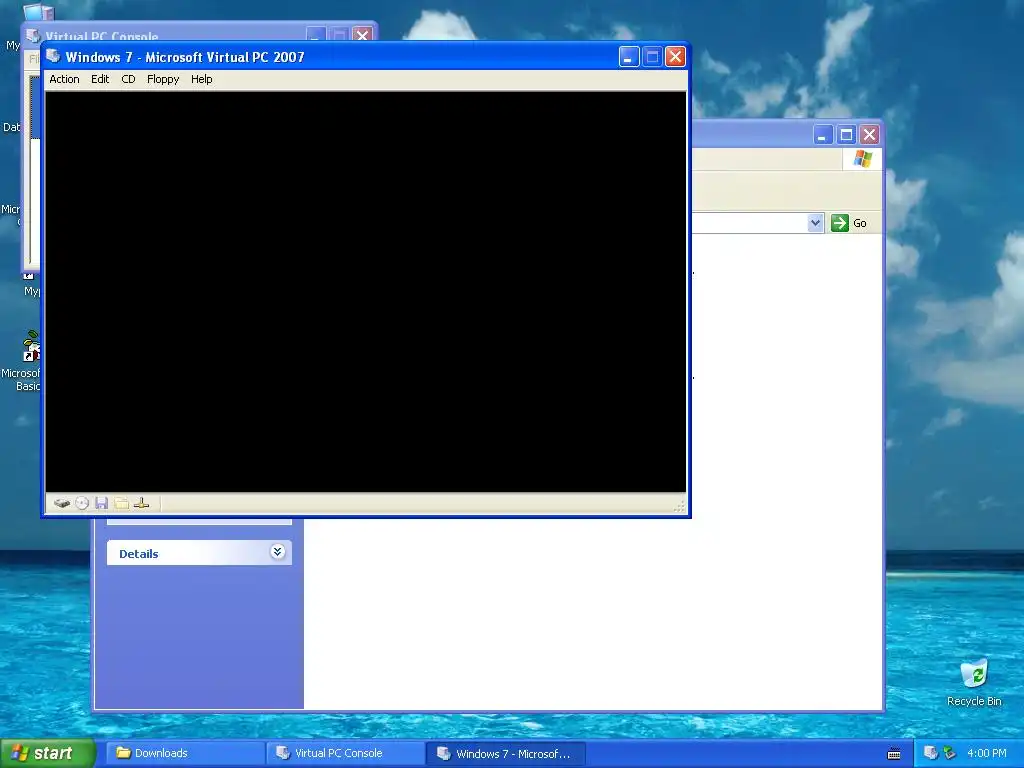Click the floppy disk status icon

click(101, 504)
